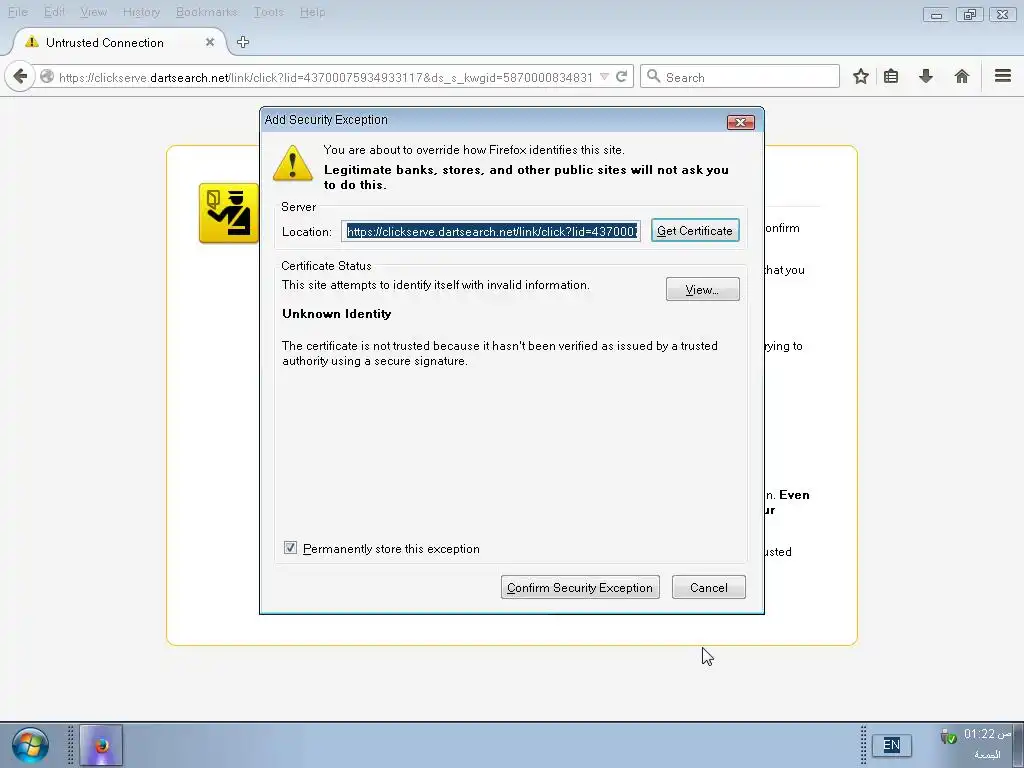
Task: Reload the page with the refresh icon
Action: [x=622, y=77]
